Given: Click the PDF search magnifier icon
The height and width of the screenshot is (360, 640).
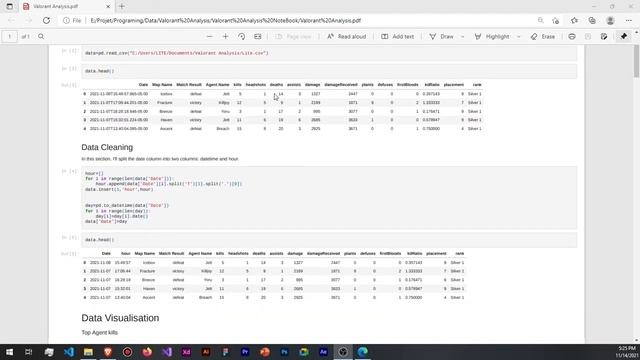Looking at the screenshot, I should coord(41,36).
